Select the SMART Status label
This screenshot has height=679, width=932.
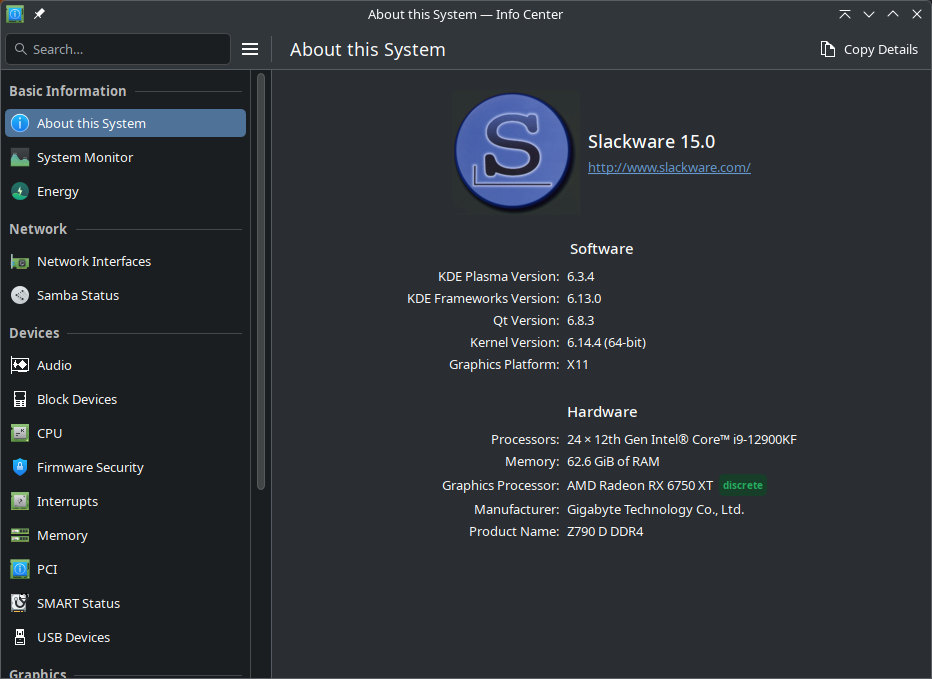[78, 603]
